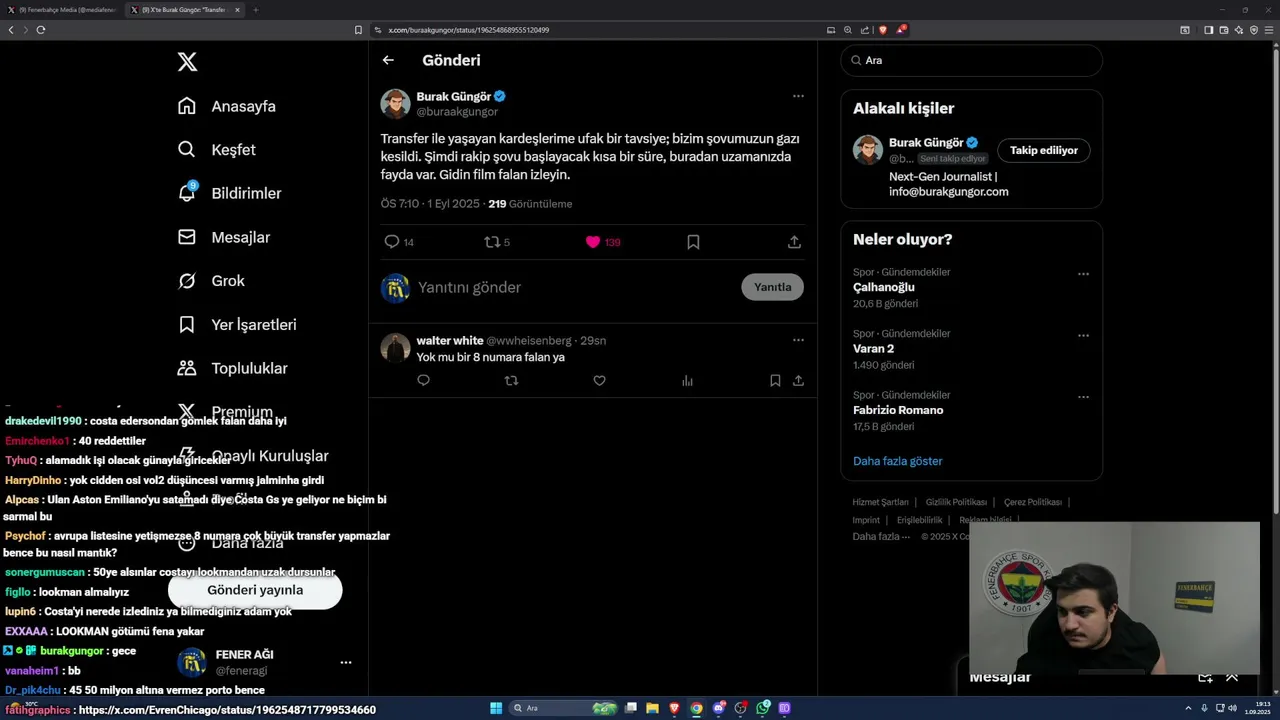Screen dimensions: 1280x720
Task: Open Burak Güngör's post avatar
Action: [395, 104]
